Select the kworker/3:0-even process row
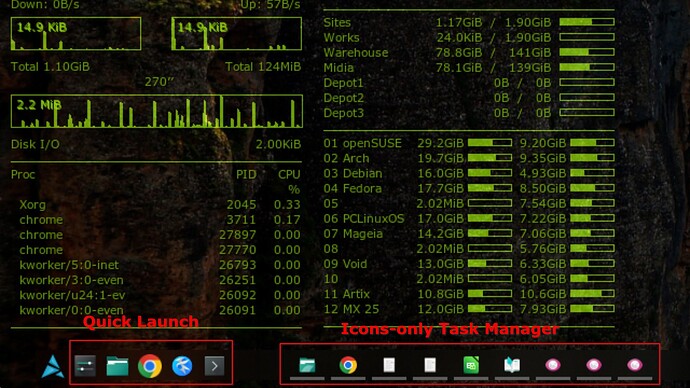Viewport: 690px width, 388px height. (160, 280)
